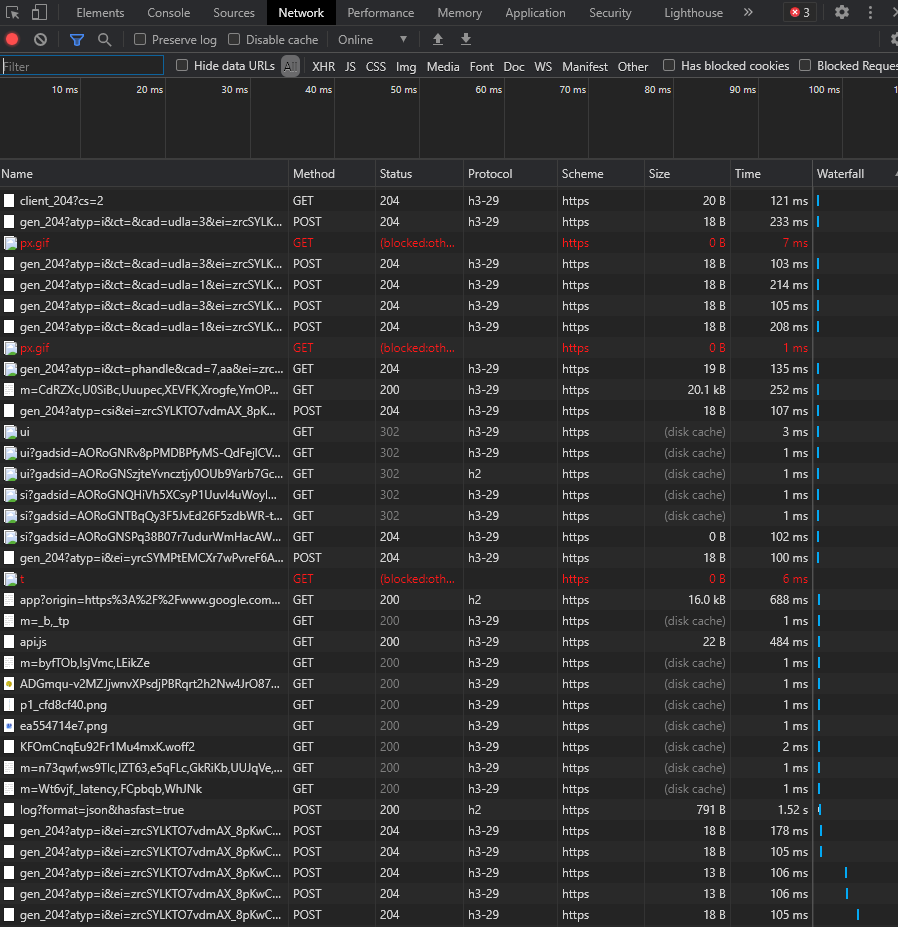
Task: Click the 50 ms timeline overview marker
Action: coord(403,90)
